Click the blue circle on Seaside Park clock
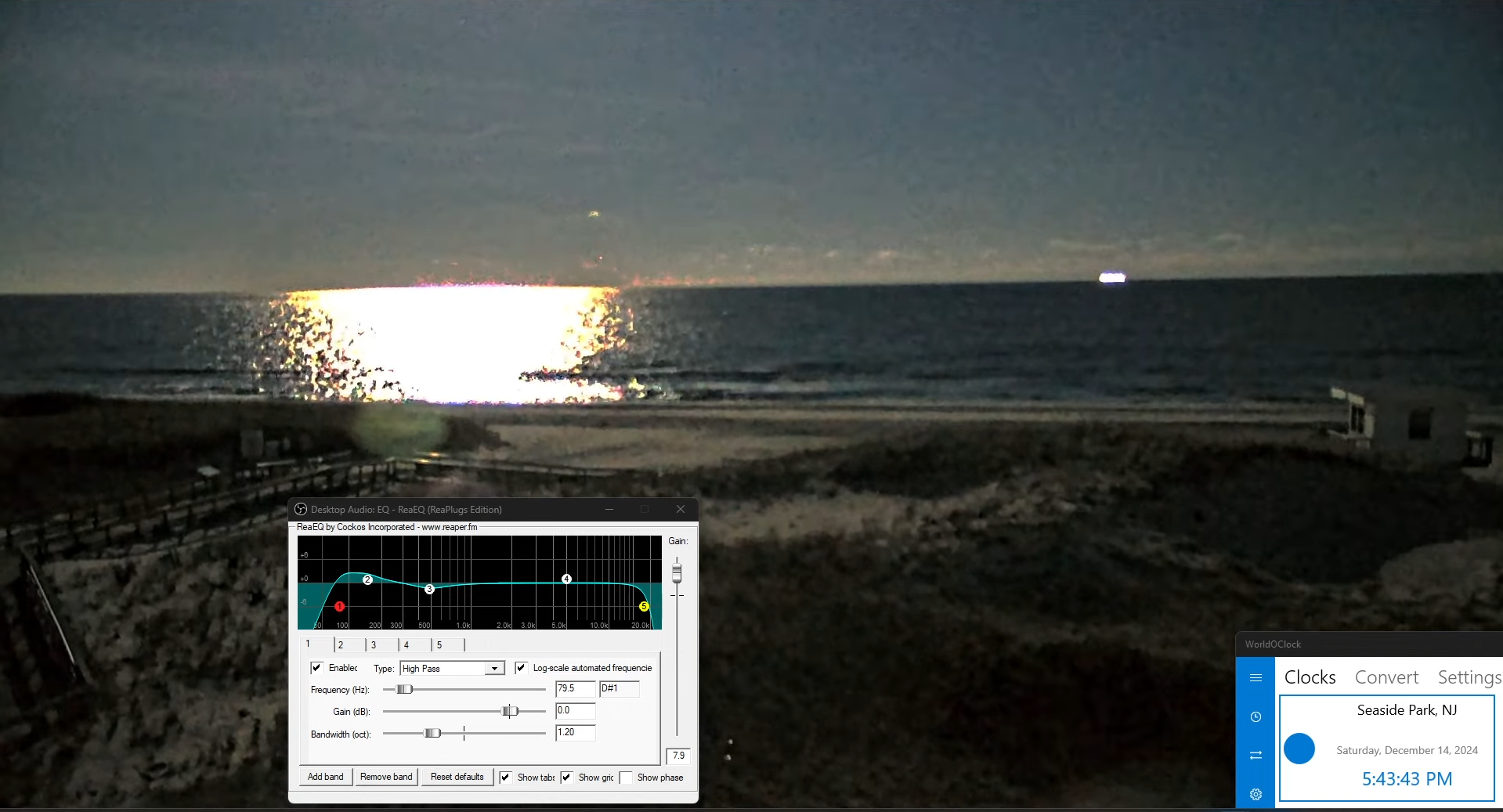Image resolution: width=1503 pixels, height=812 pixels. [1299, 749]
